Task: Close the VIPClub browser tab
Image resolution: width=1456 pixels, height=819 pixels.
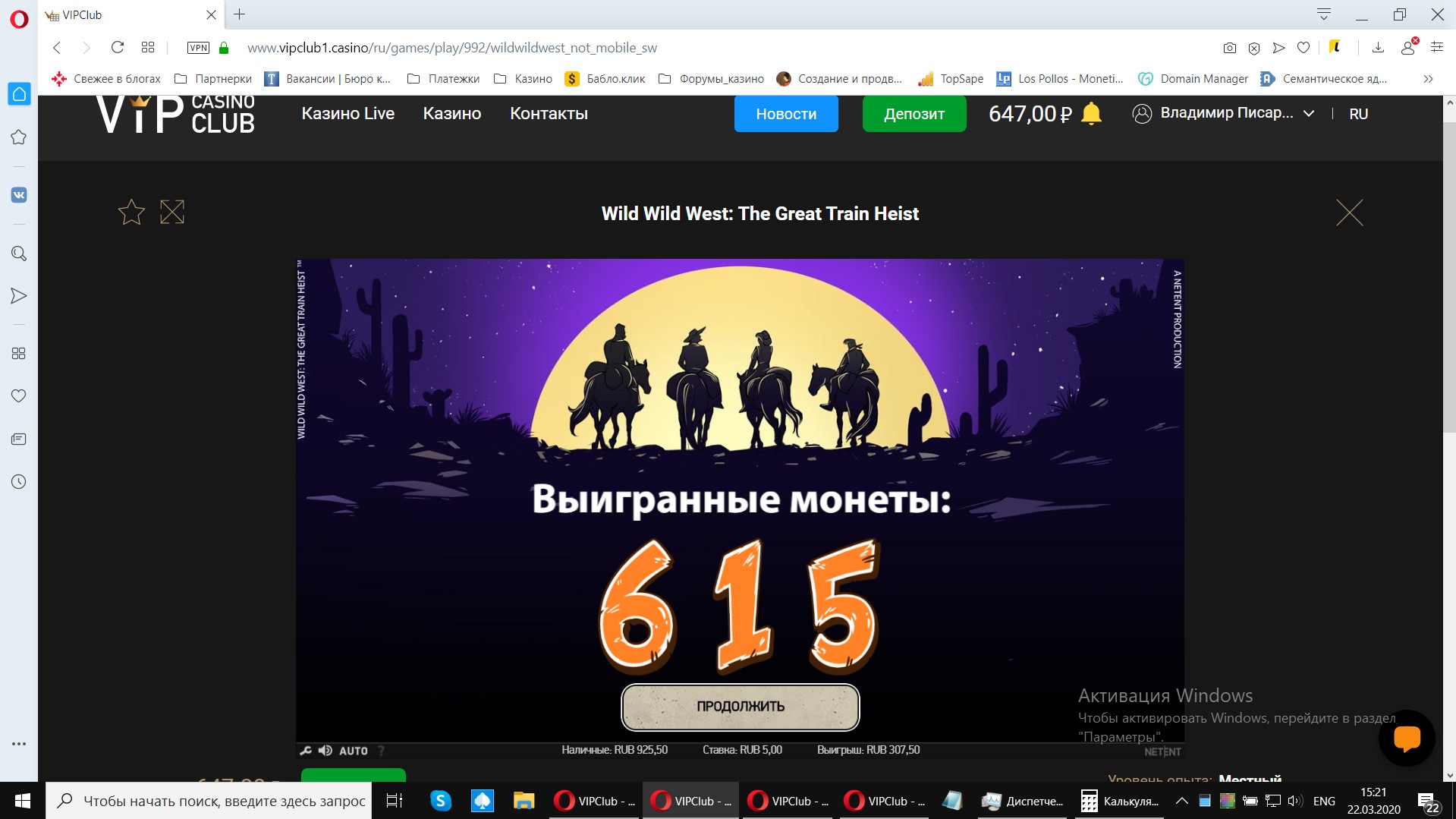Action: pyautogui.click(x=211, y=14)
